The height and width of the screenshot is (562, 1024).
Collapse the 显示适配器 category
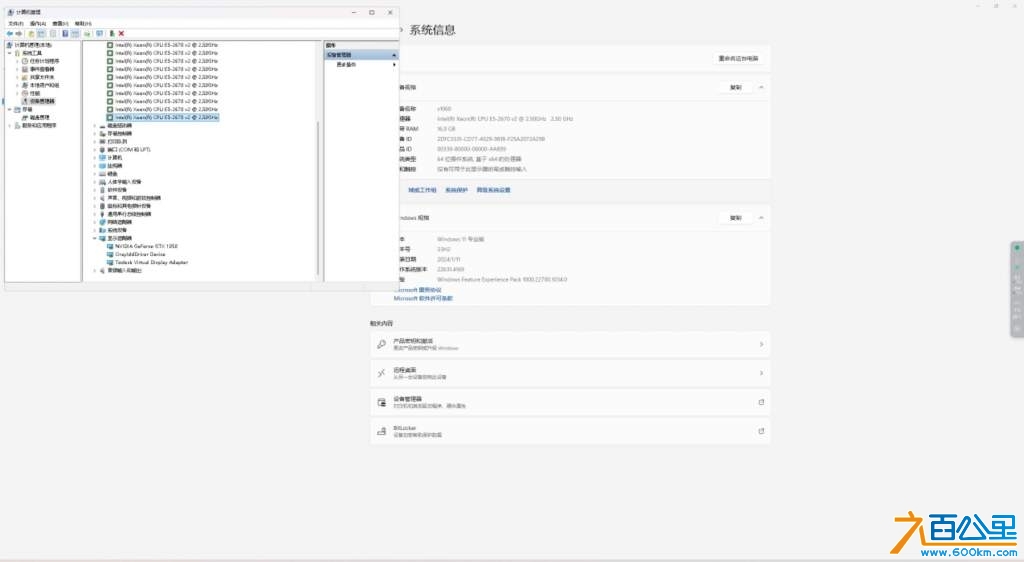pyautogui.click(x=95, y=238)
